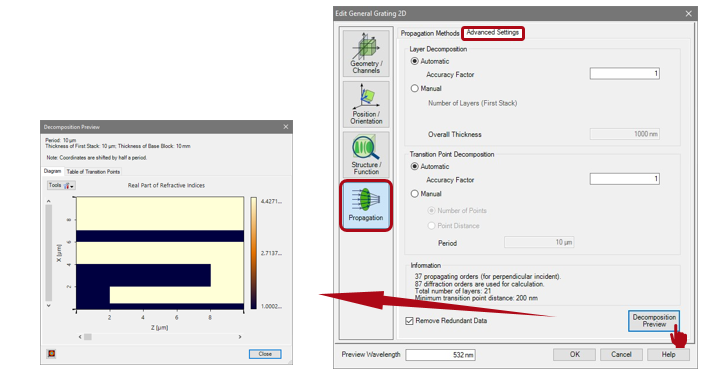Image resolution: width=703 pixels, height=373 pixels.
Task: Confirm the dialog with OK
Action: [x=574, y=354]
